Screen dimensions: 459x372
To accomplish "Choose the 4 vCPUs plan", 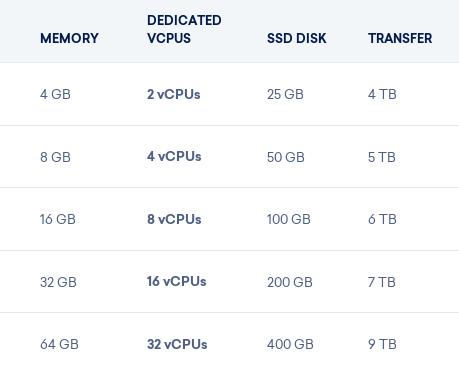I will (x=174, y=156).
